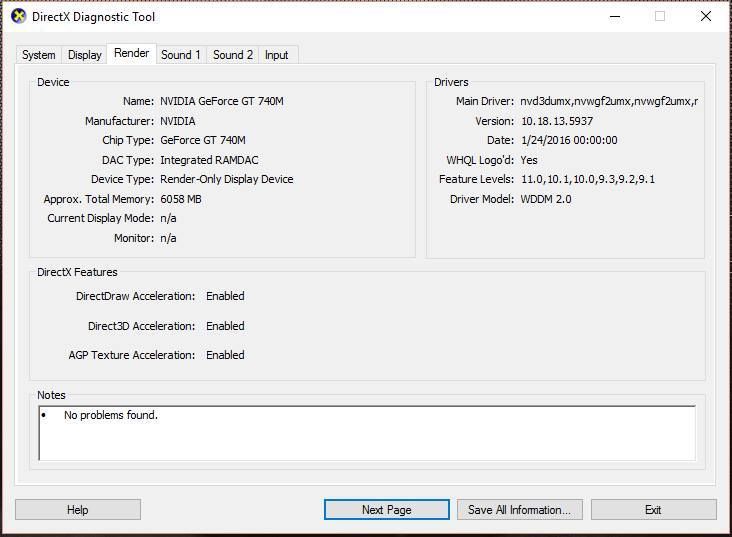The width and height of the screenshot is (732, 537).
Task: Click Direct3D Acceleration 'Enabled' value
Action: click(x=225, y=326)
